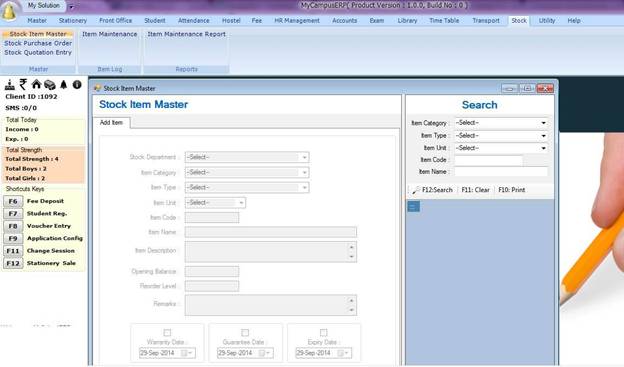Tick the Guarantee Date checkbox
Image resolution: width=624 pixels, height=367 pixels.
[245, 332]
